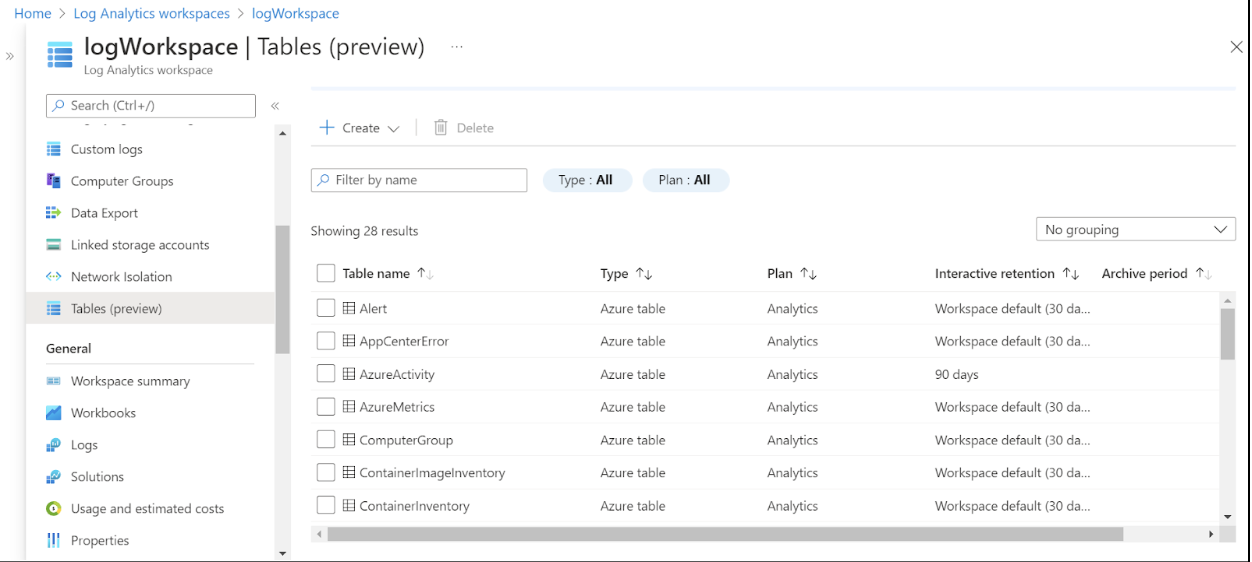The image size is (1252, 562).
Task: Sort by Interactive retention arrows
Action: pos(1071,274)
